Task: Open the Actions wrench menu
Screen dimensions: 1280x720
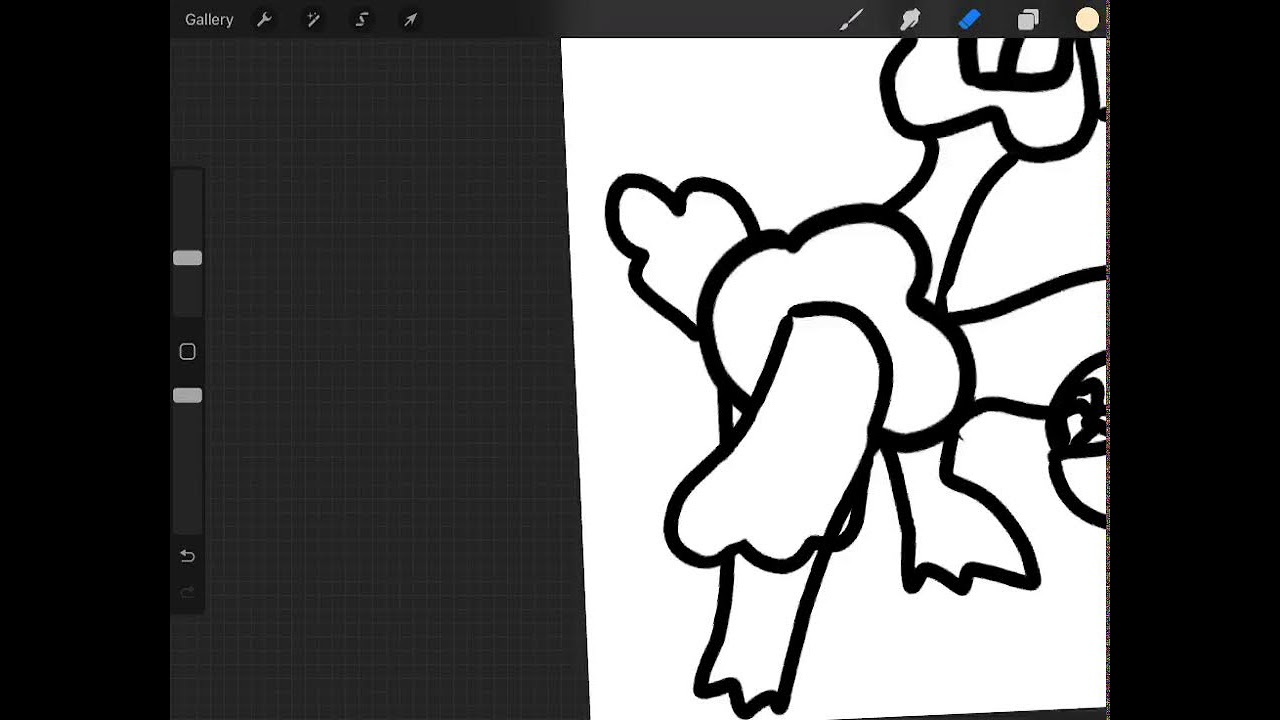Action: pos(264,20)
